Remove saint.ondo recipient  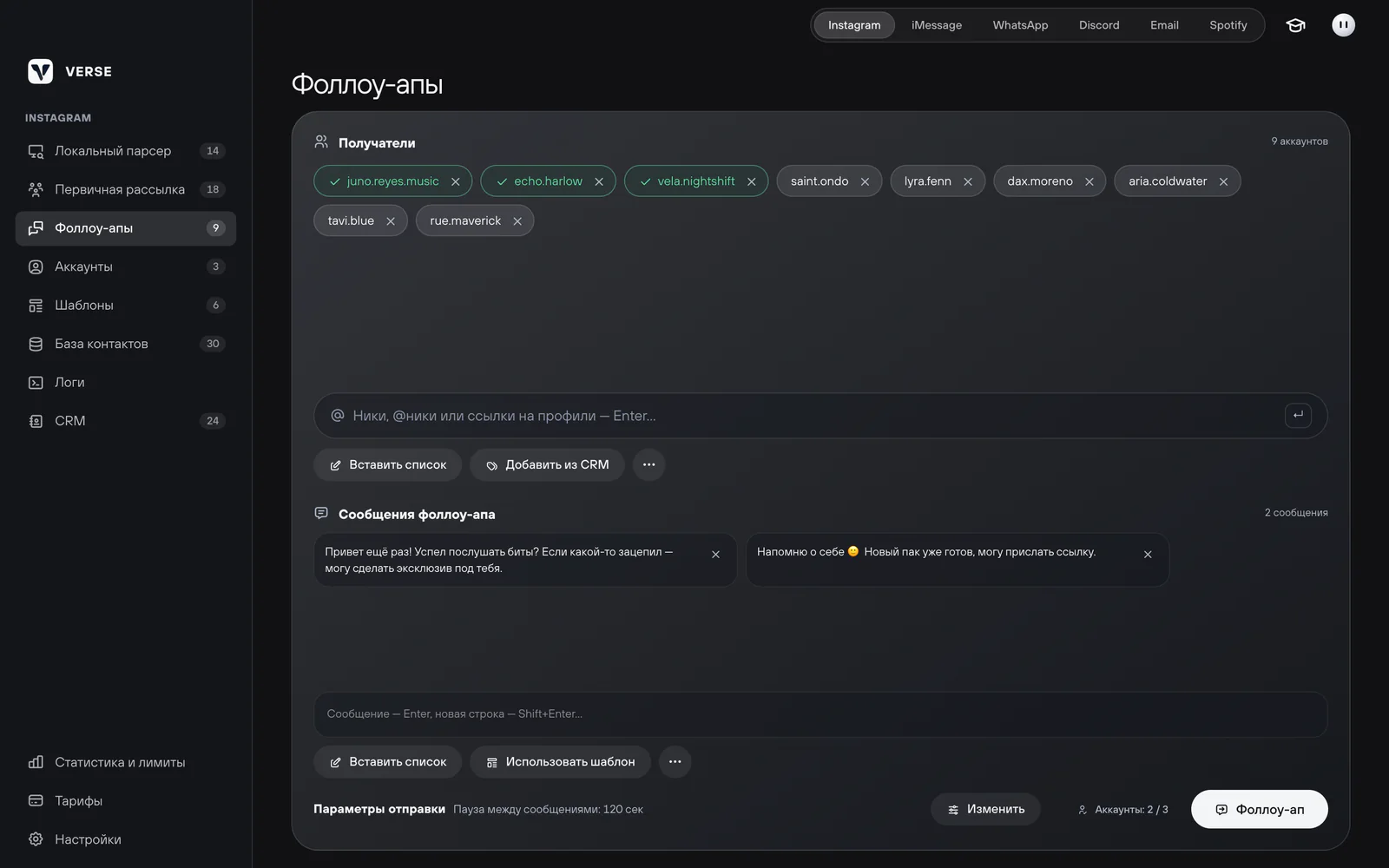(865, 181)
